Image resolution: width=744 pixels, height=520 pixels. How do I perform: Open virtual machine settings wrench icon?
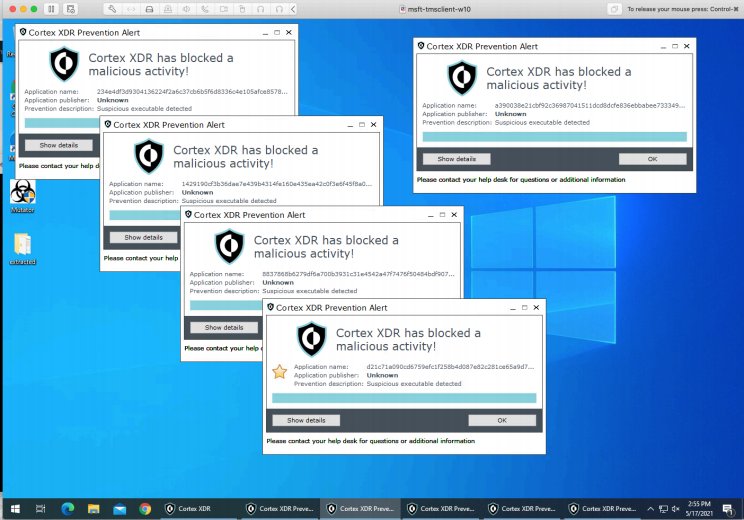coord(112,9)
